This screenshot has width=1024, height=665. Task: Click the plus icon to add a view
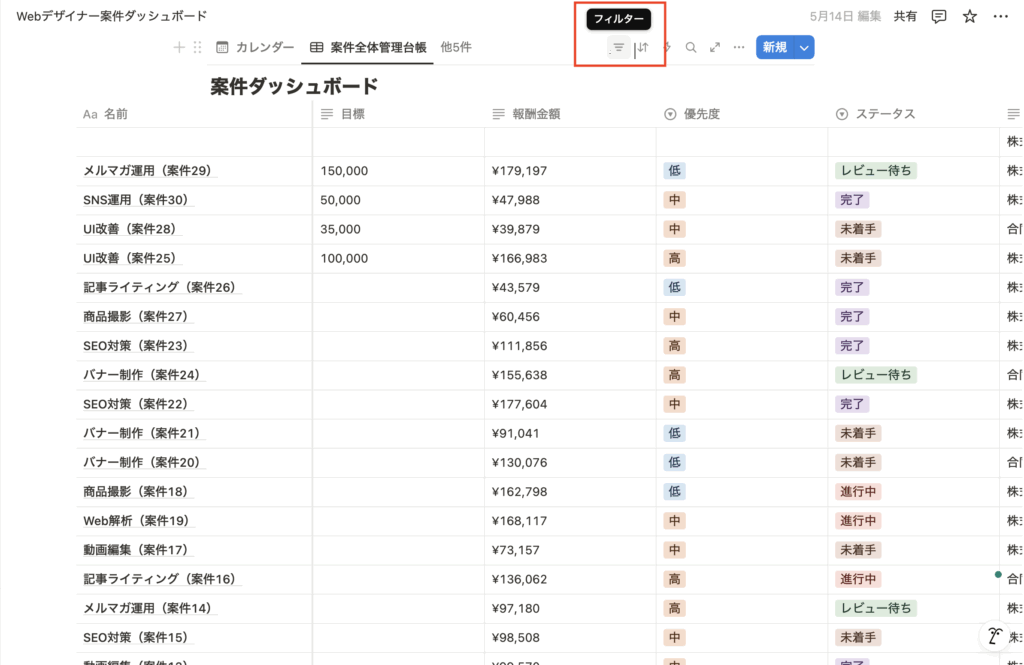coord(179,47)
